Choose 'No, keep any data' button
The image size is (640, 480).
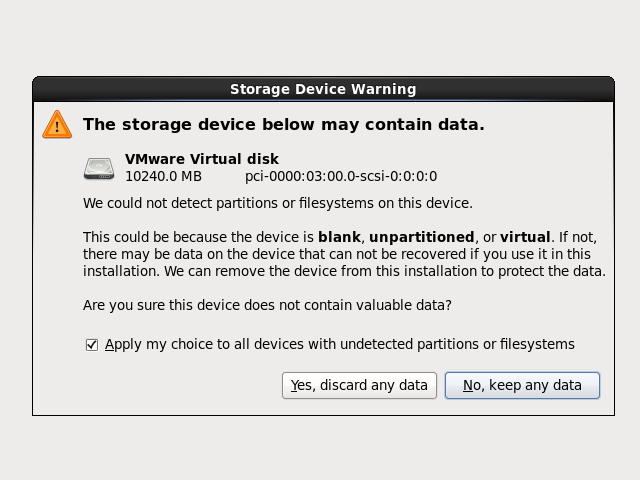(x=522, y=385)
